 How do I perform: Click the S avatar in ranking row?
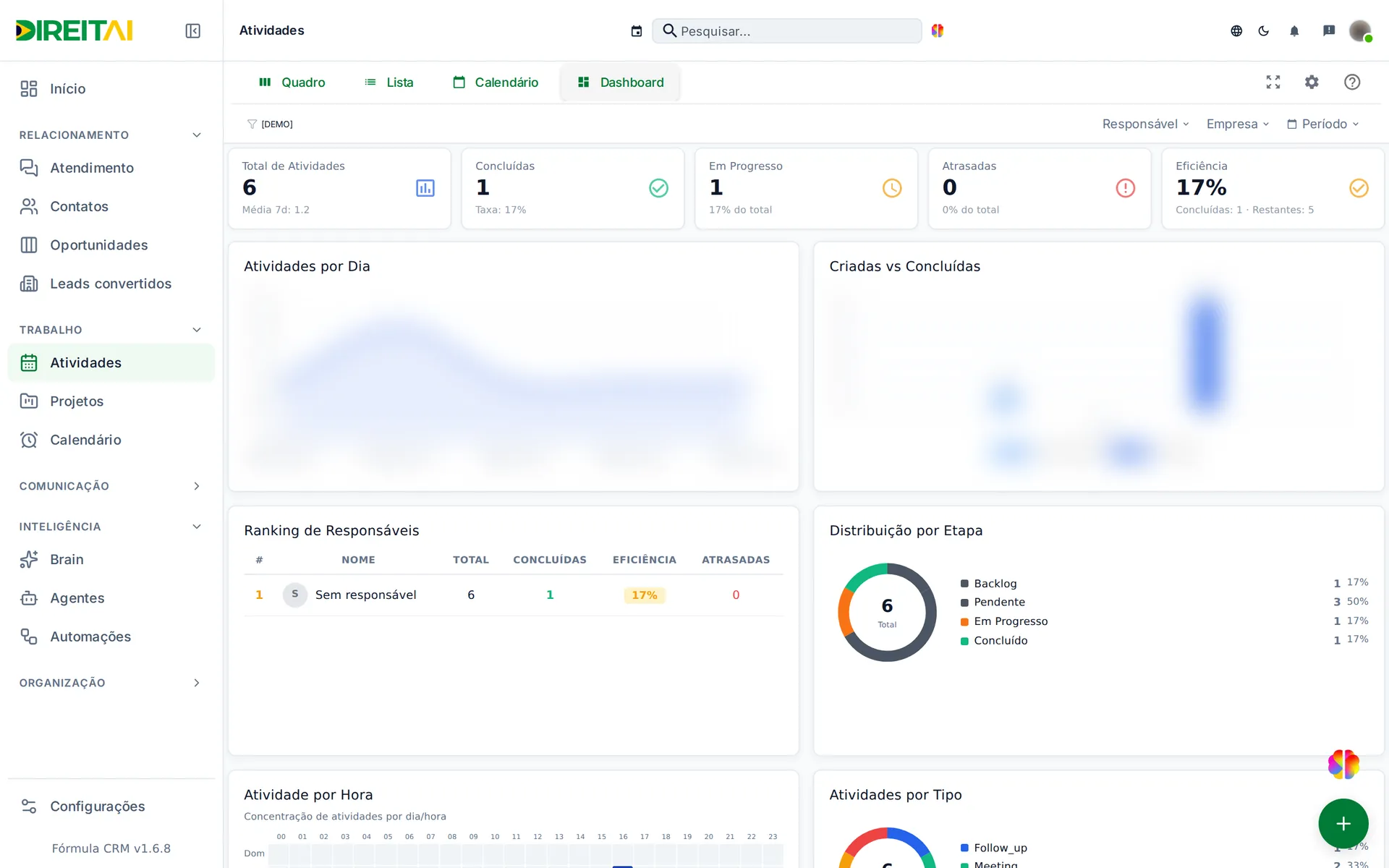[295, 595]
